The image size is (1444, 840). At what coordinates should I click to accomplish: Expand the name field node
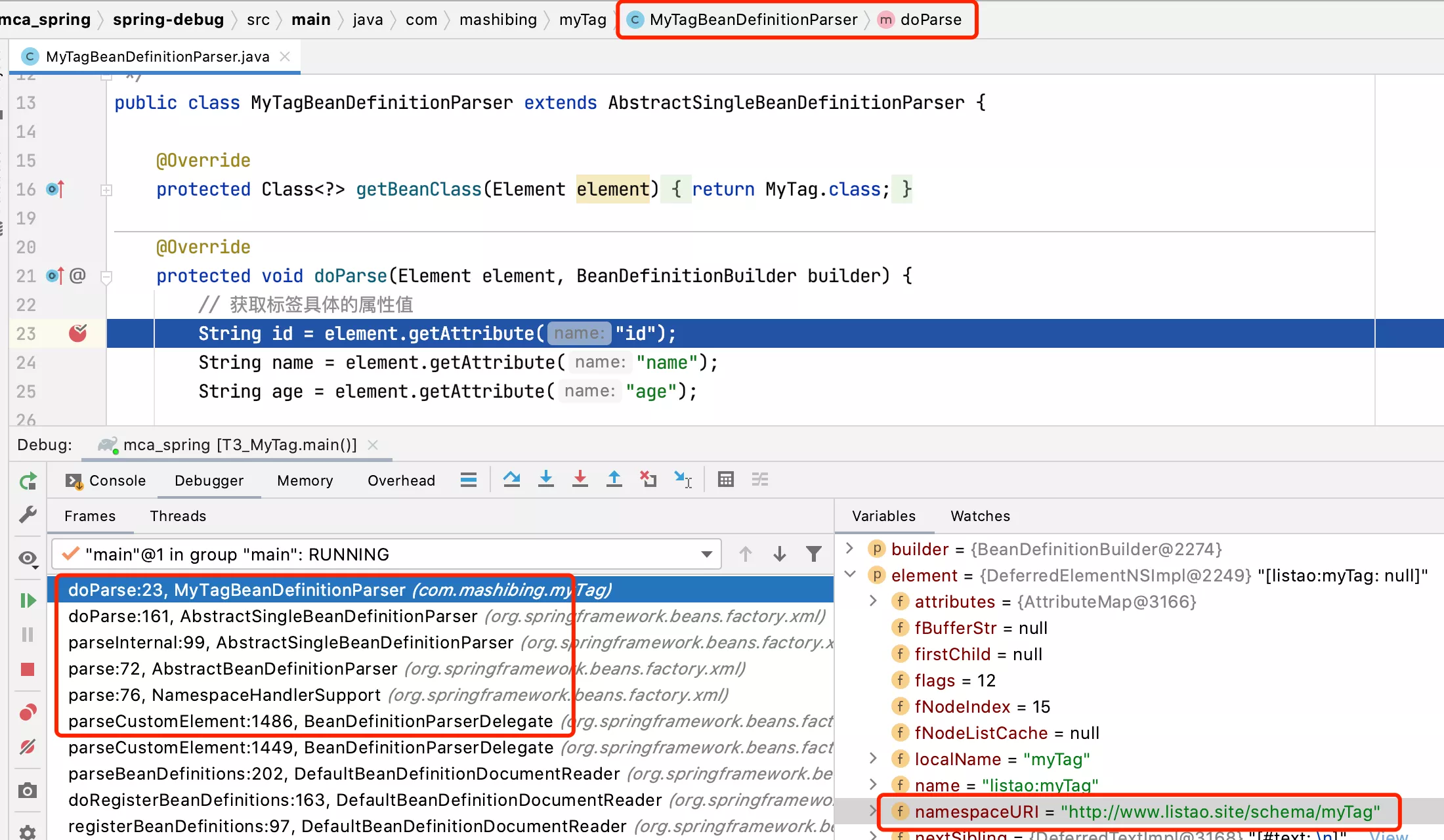pos(873,785)
